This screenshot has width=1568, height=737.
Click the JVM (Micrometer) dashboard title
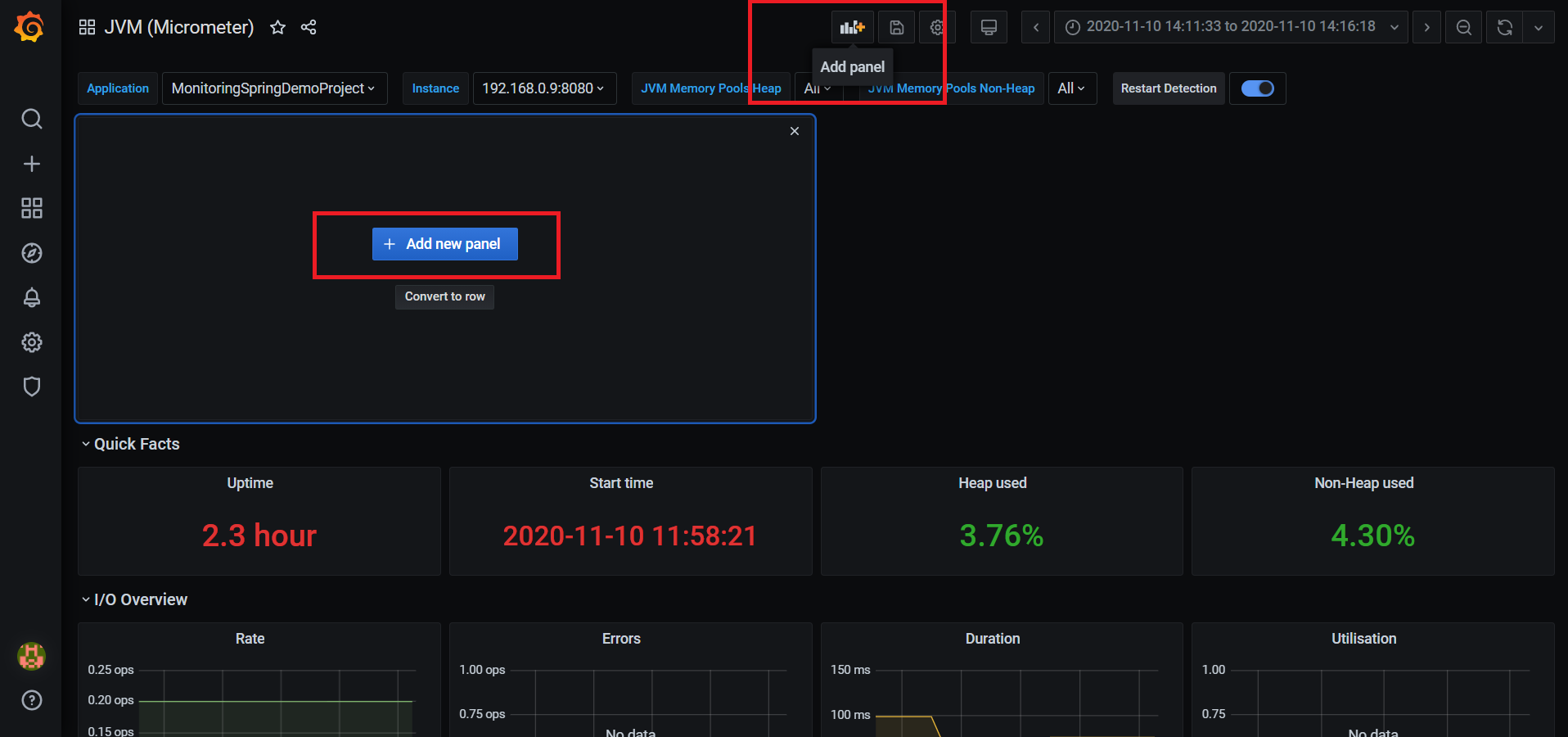pyautogui.click(x=179, y=27)
